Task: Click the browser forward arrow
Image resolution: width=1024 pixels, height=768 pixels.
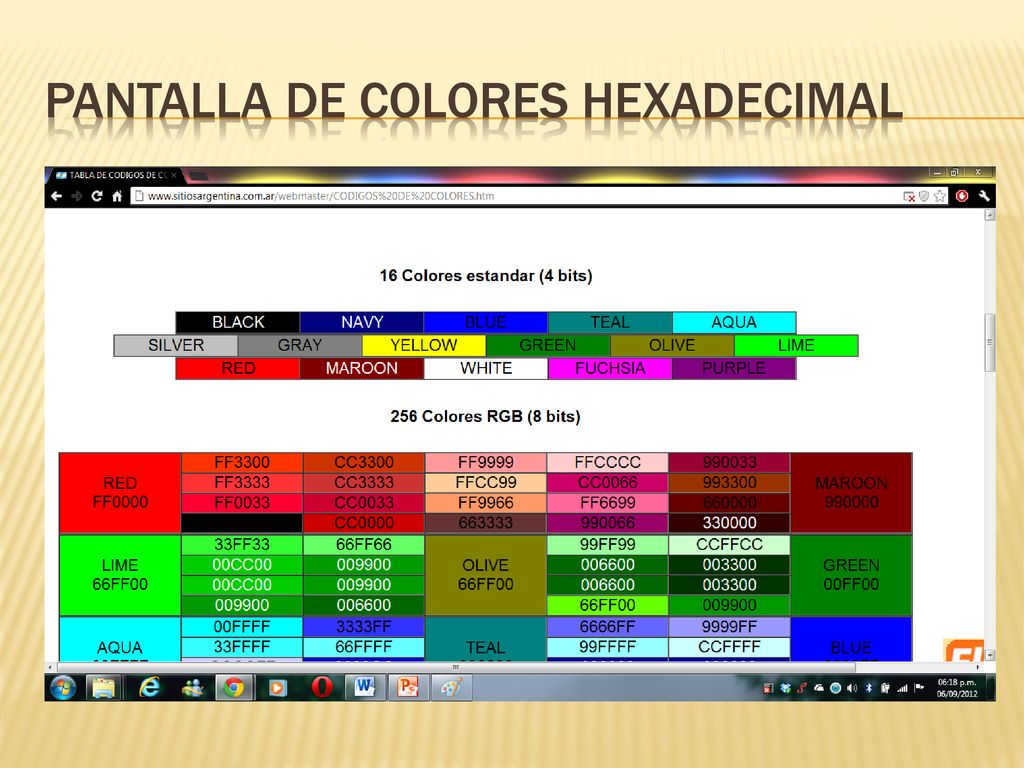Action: pyautogui.click(x=76, y=196)
